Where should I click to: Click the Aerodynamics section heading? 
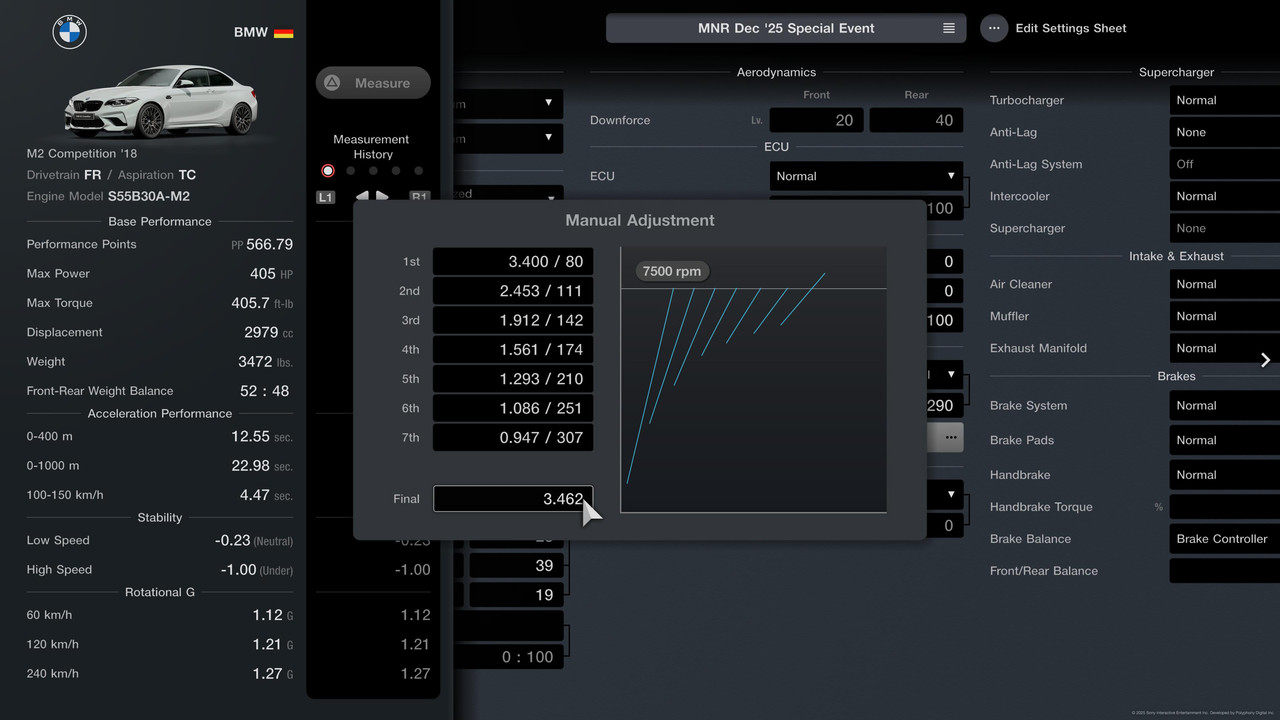(776, 72)
